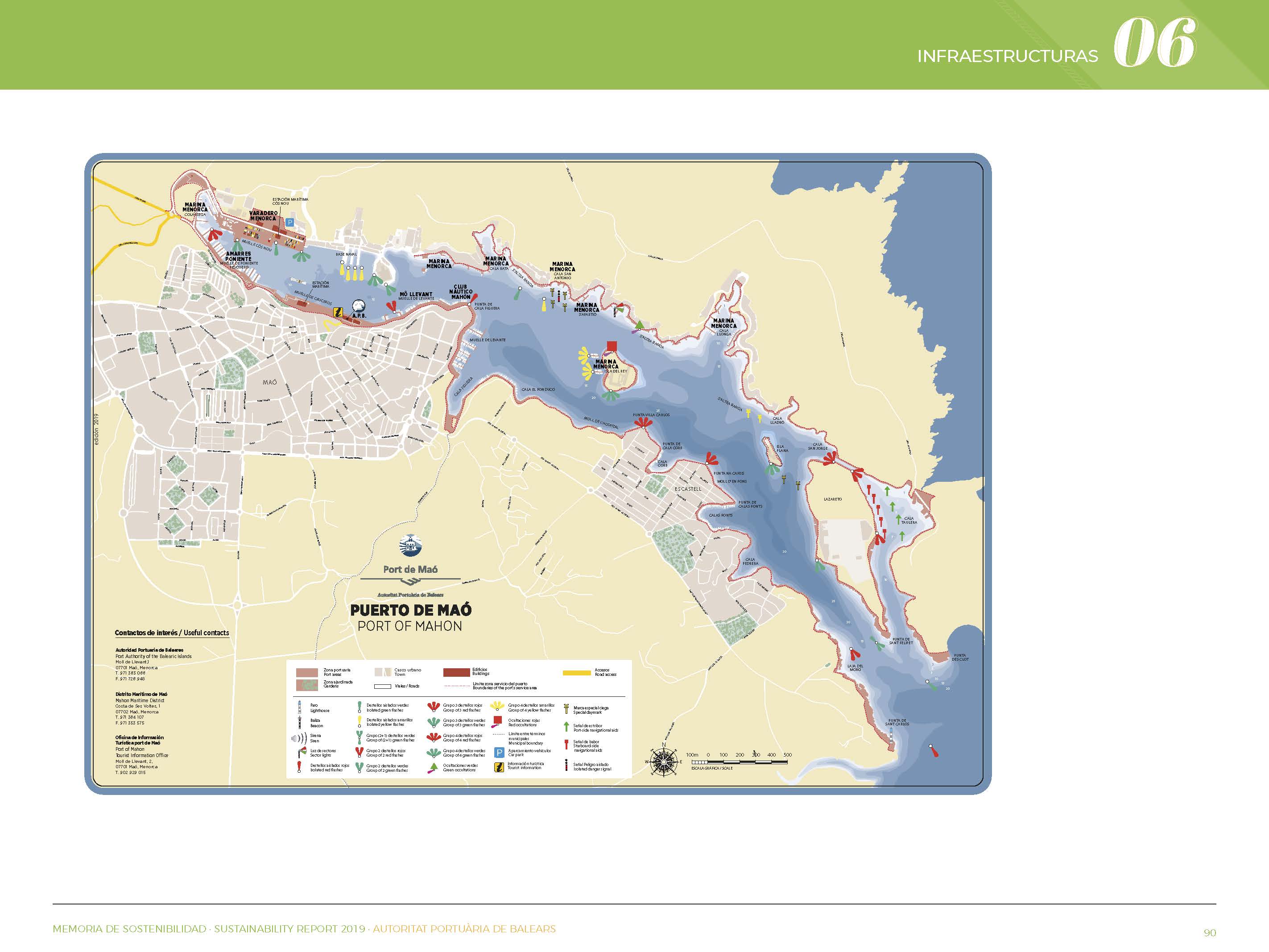Click the Isolated green flashes legend icon
Viewport: 1269px width, 952px height.
360,707
